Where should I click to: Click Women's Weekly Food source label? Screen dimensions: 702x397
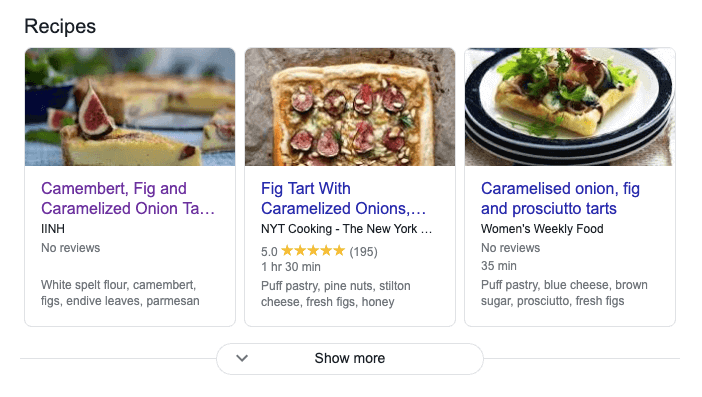(542, 229)
